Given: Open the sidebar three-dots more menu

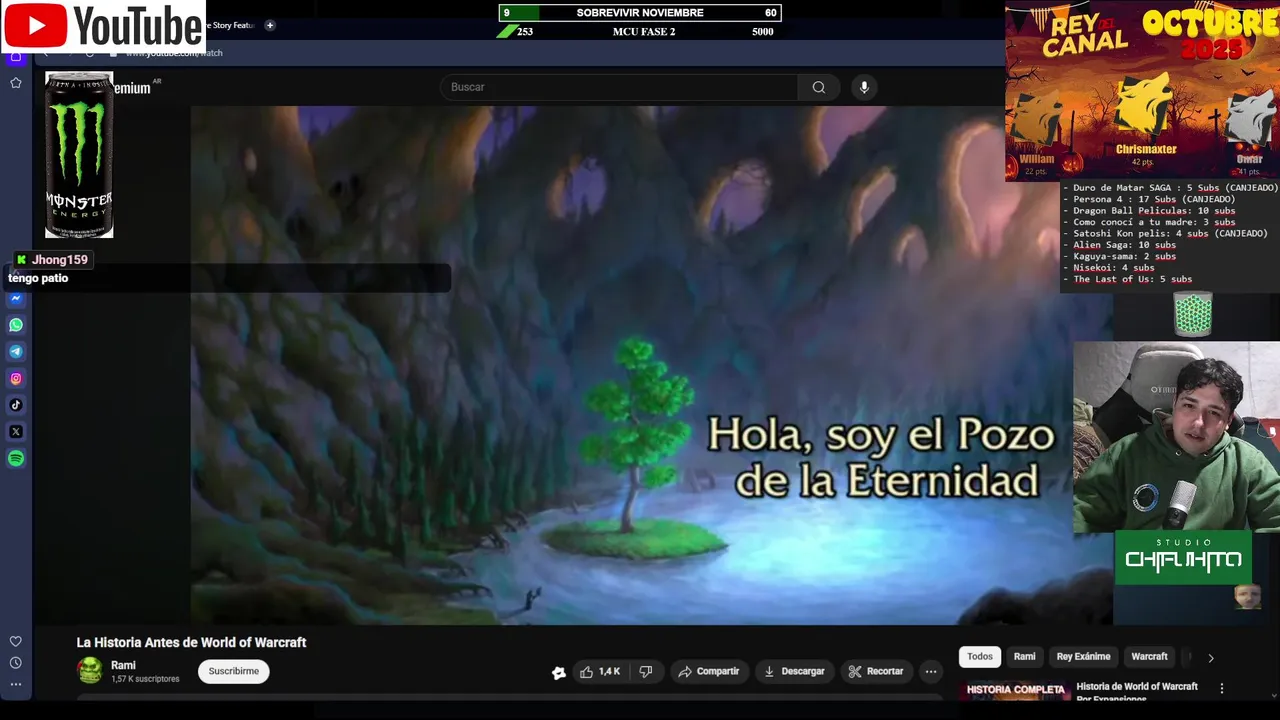Looking at the screenshot, I should pos(16,684).
